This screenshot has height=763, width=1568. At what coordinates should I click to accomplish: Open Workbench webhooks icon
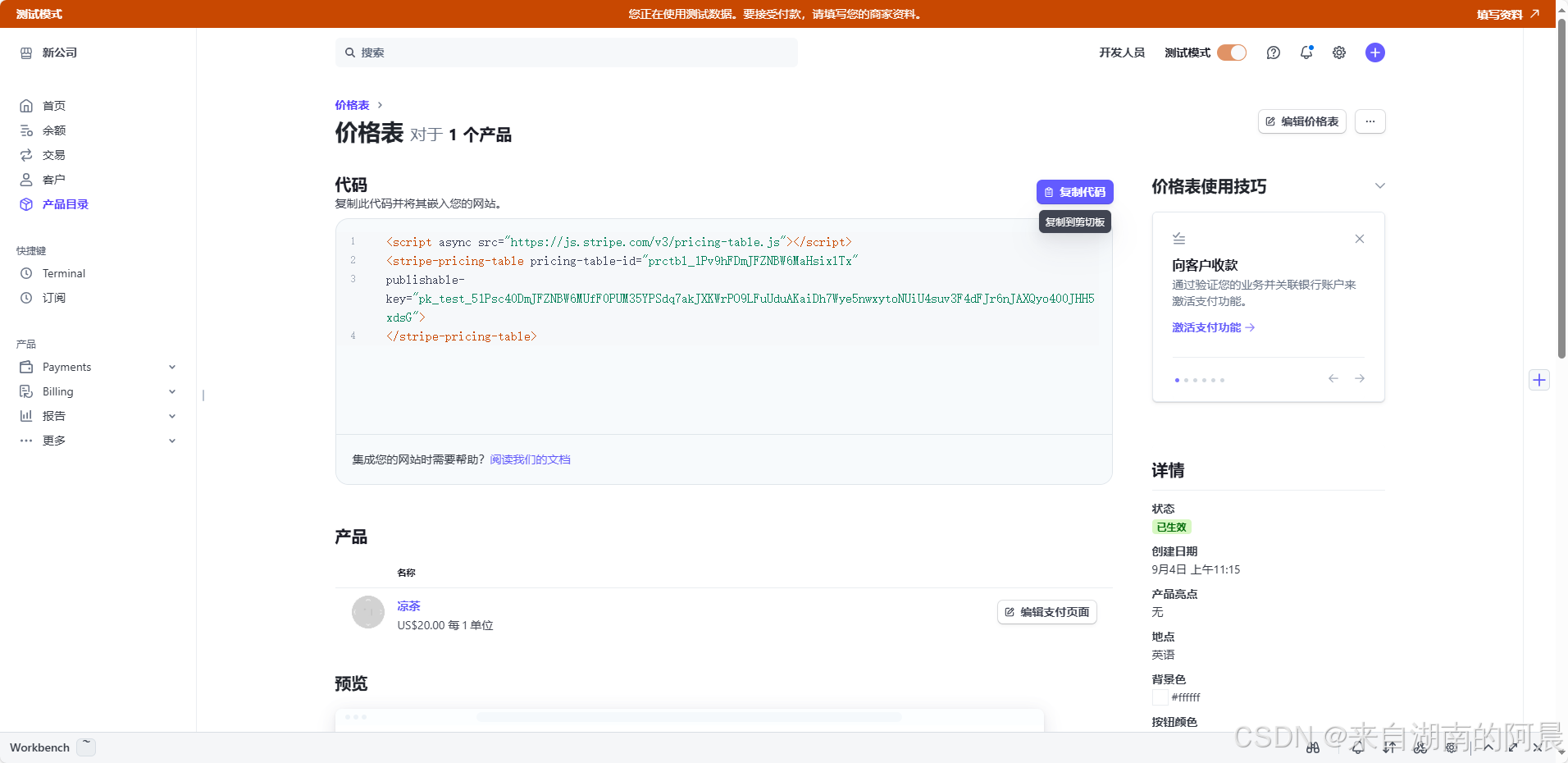point(1420,747)
